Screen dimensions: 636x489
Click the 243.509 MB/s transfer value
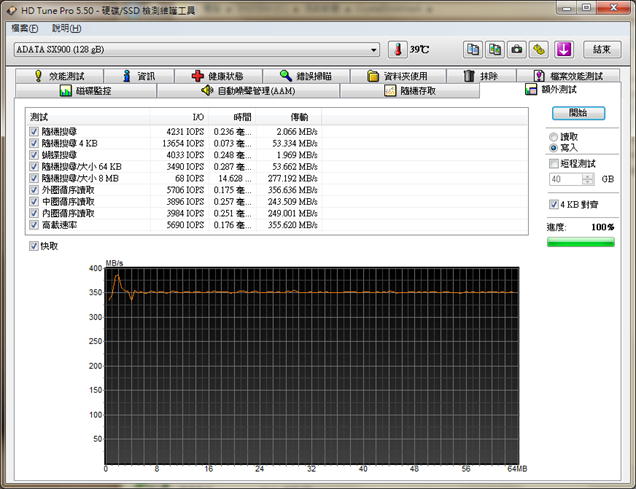point(292,202)
